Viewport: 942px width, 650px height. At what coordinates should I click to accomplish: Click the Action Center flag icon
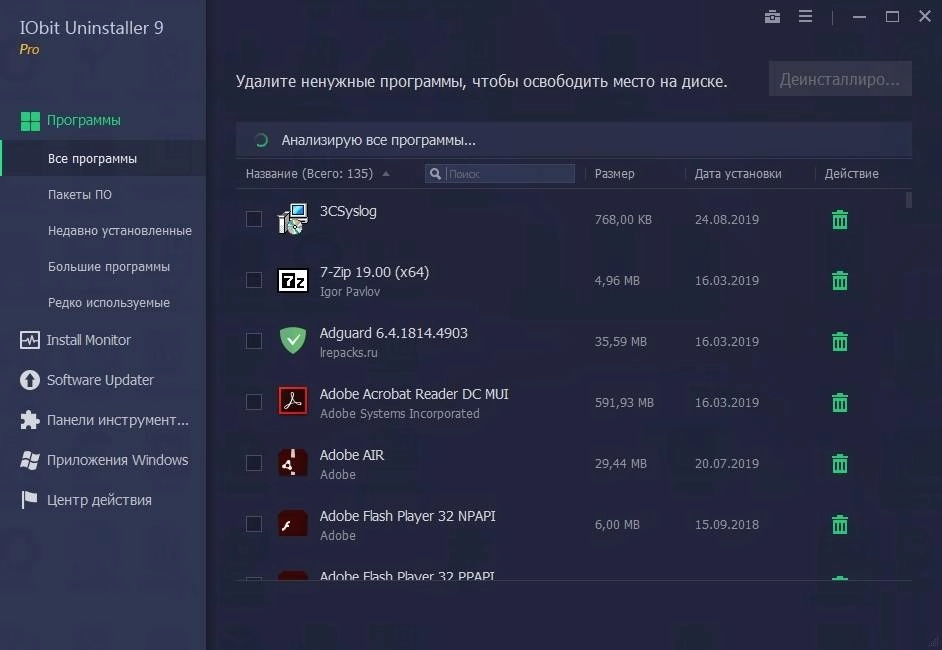point(29,500)
